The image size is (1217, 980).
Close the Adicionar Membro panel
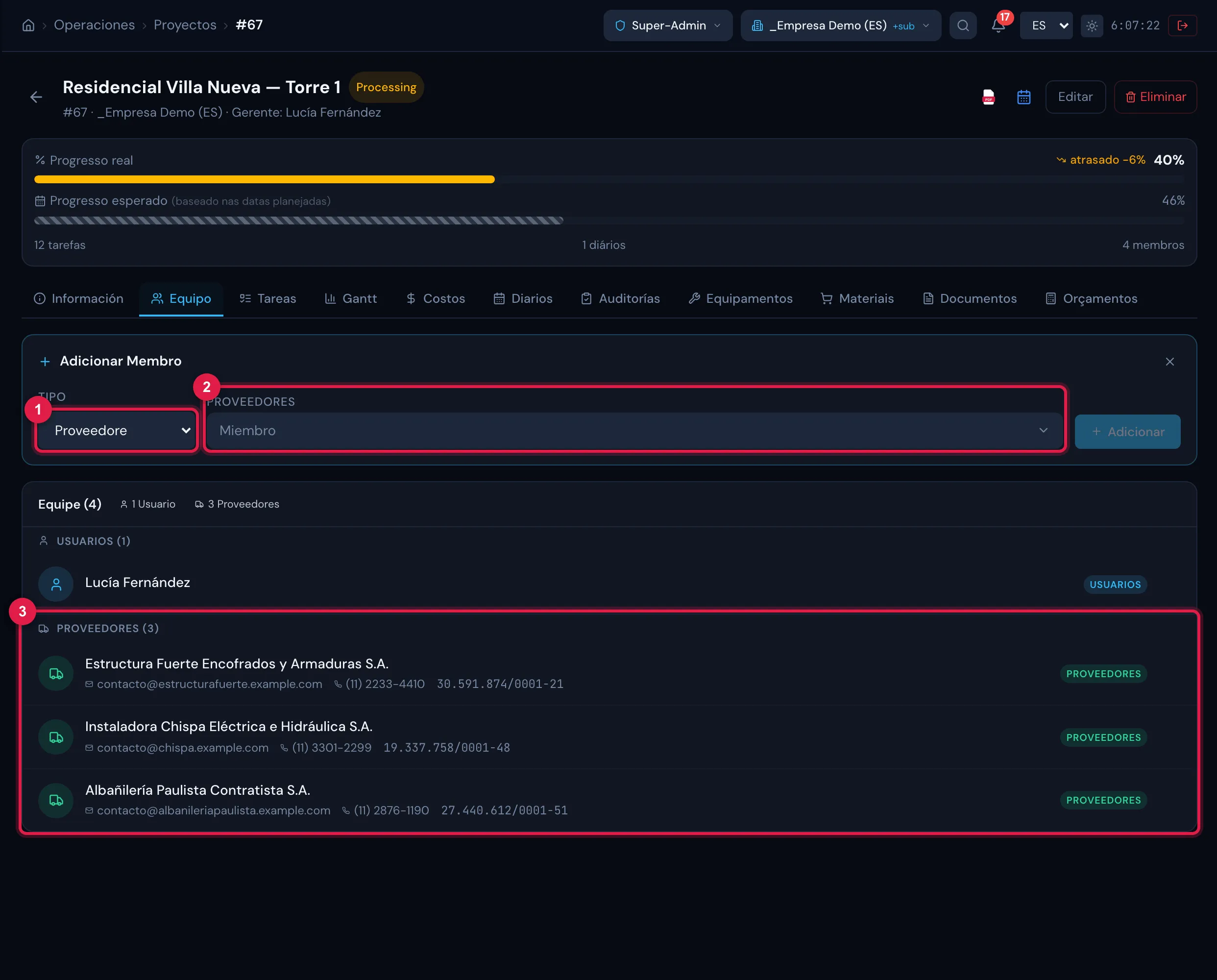click(x=1169, y=361)
